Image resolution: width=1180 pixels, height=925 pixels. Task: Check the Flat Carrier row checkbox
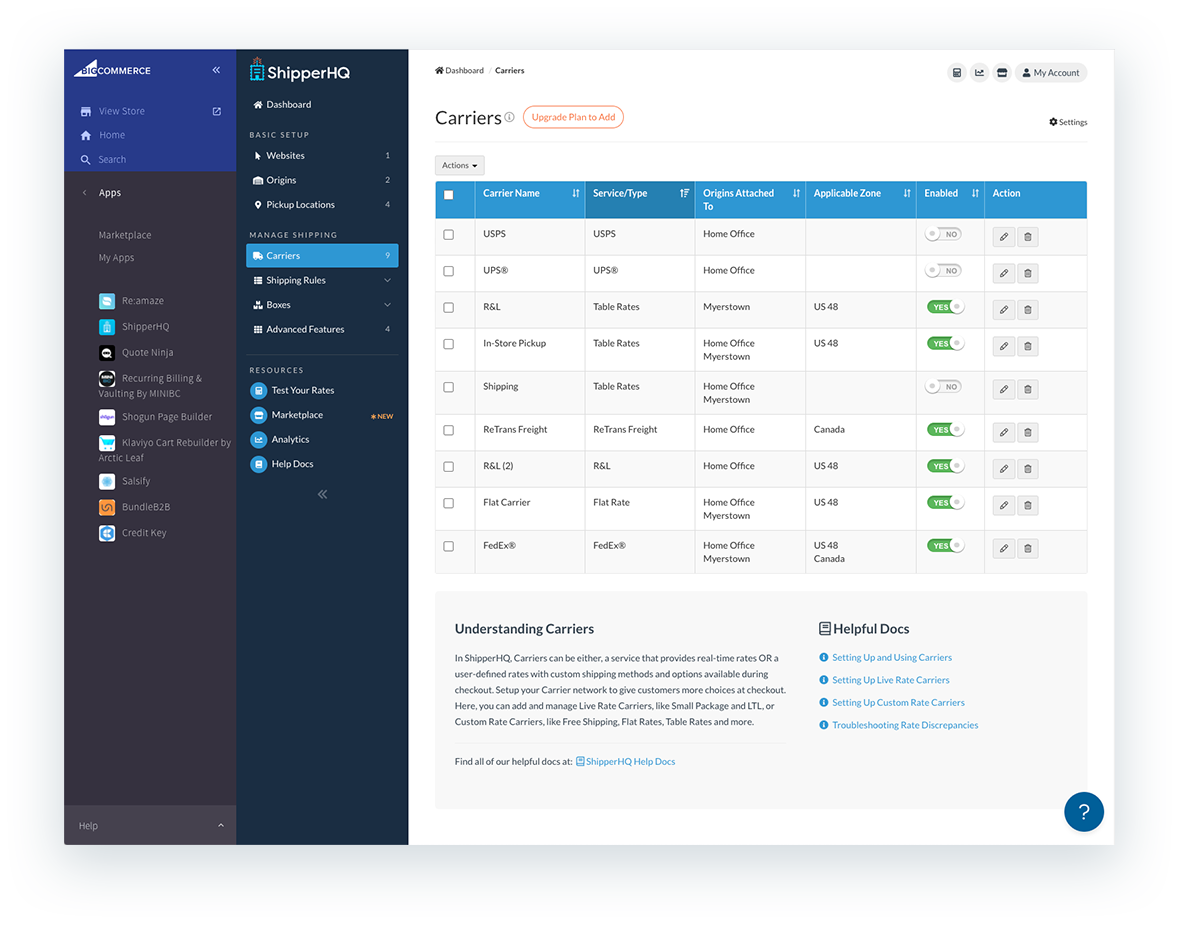point(448,503)
